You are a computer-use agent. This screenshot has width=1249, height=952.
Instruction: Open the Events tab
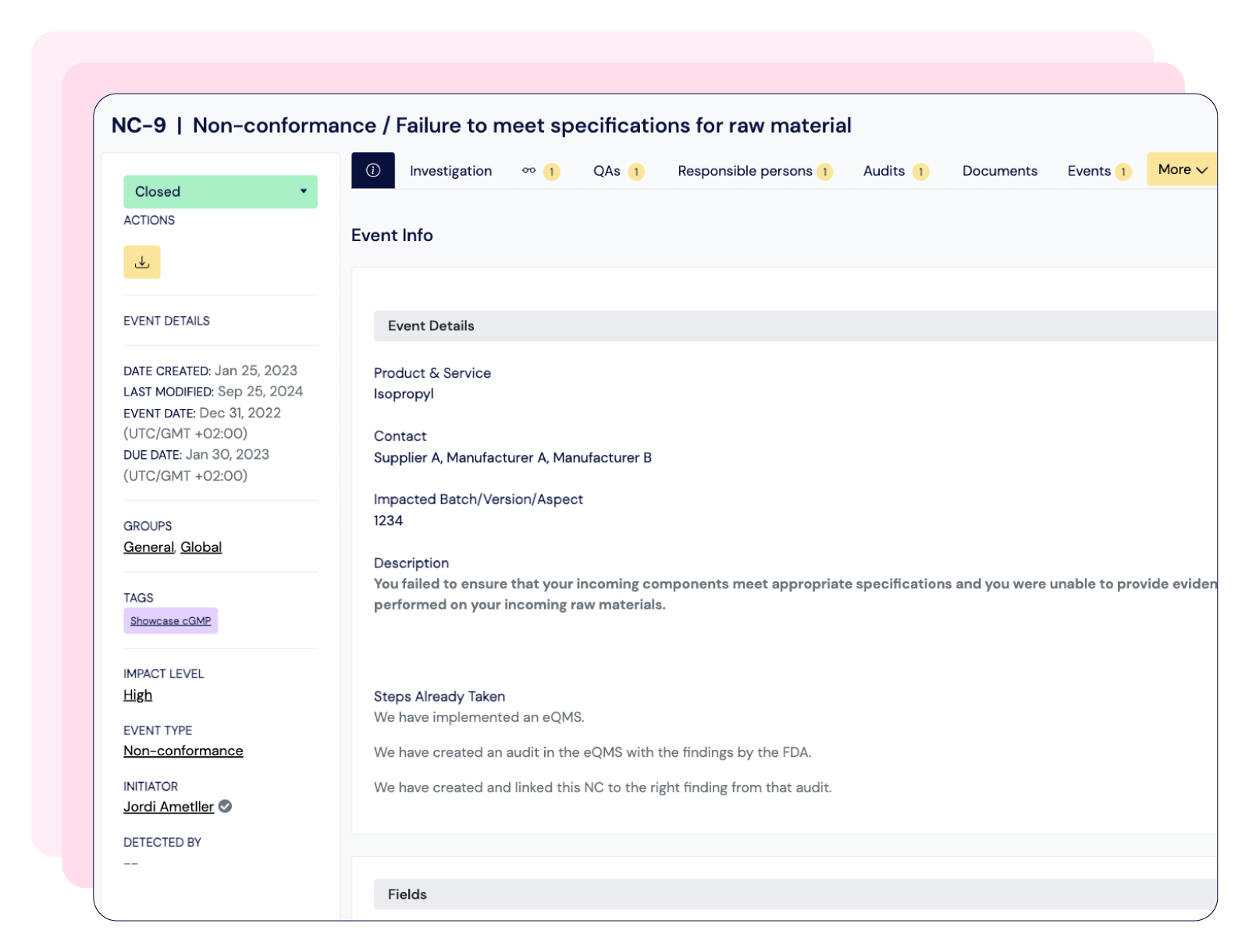coord(1099,171)
